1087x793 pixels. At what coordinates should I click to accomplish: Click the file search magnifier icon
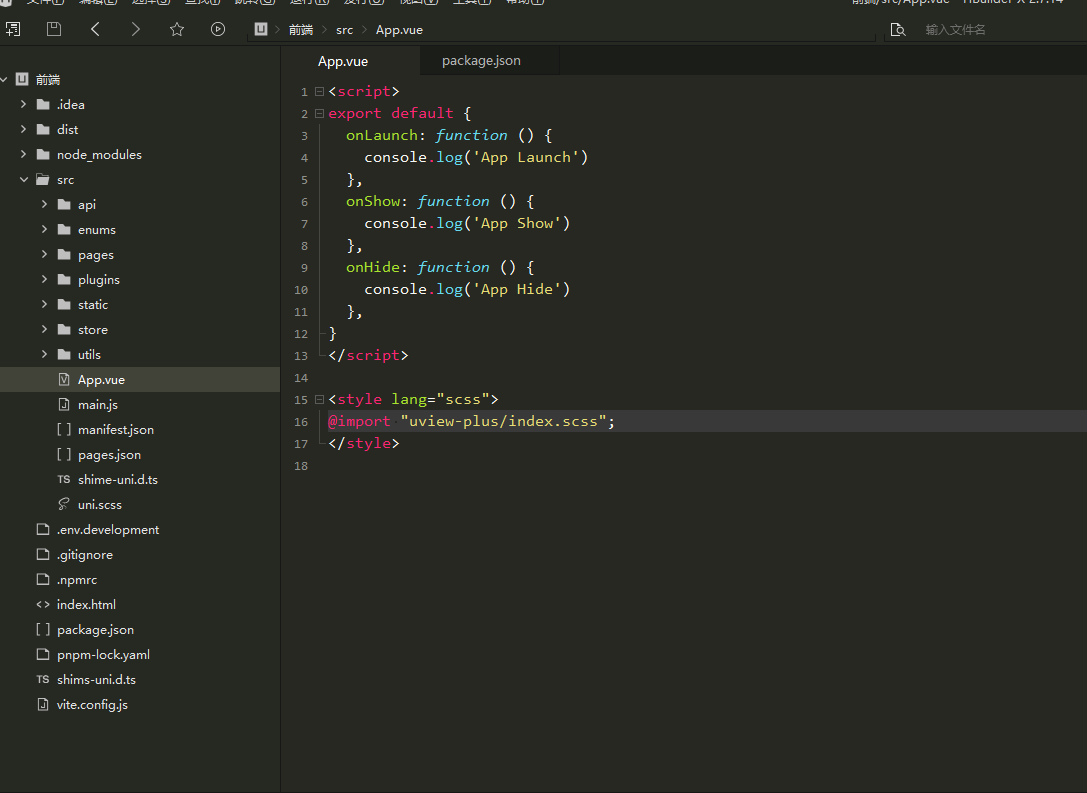coord(898,30)
